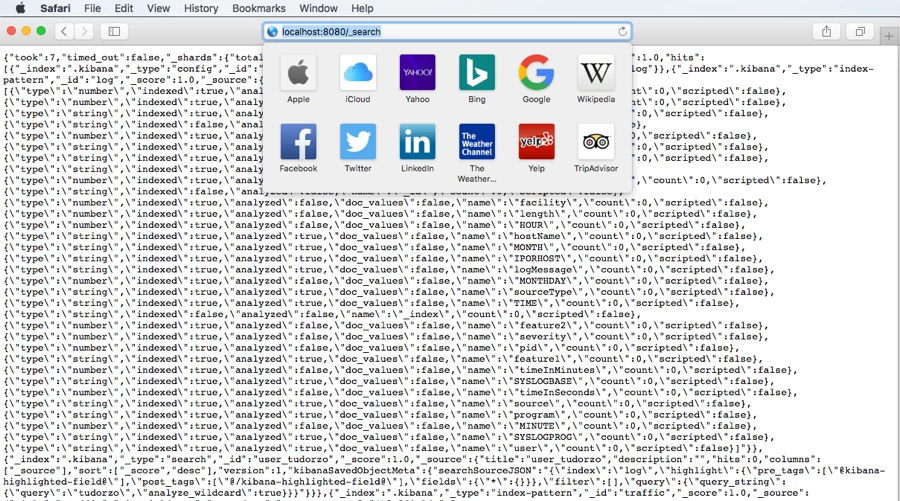Screen dimensions: 900x501
Task: Open the TripAdvisor favorite tile
Action: 596,142
